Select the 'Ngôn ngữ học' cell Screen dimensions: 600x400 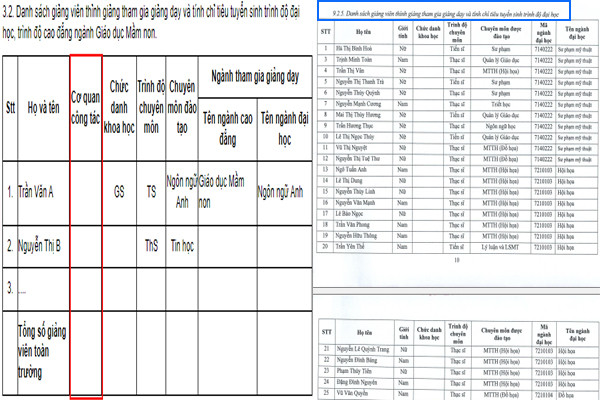(x=501, y=126)
